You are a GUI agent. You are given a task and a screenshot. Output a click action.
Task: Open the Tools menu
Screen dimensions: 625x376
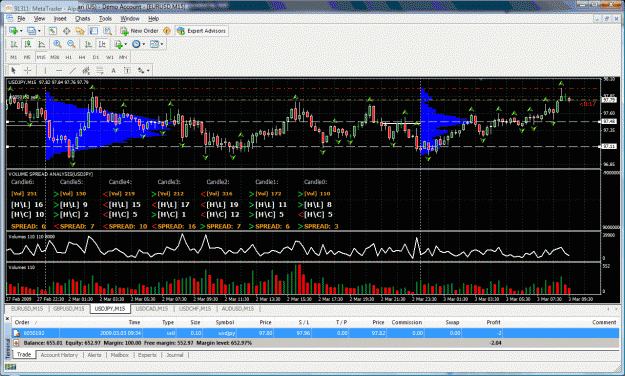[x=105, y=18]
